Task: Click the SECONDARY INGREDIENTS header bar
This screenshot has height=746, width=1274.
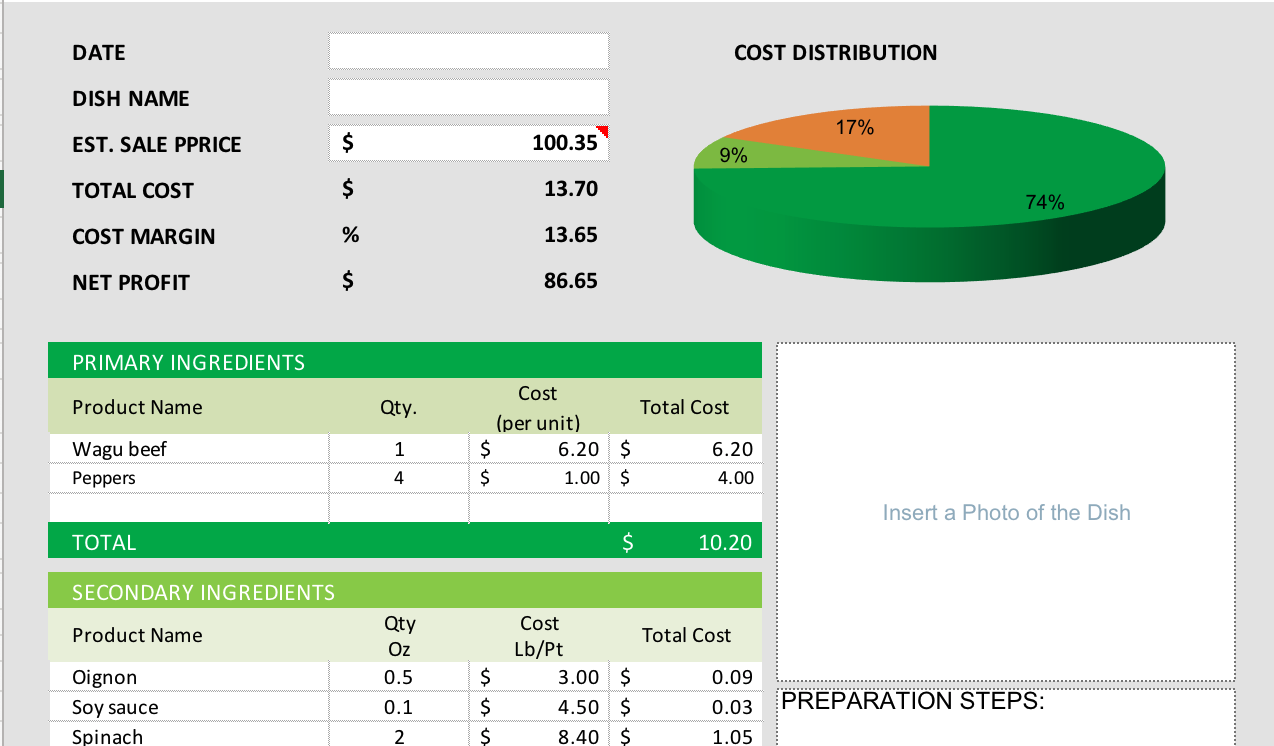Action: pyautogui.click(x=404, y=591)
